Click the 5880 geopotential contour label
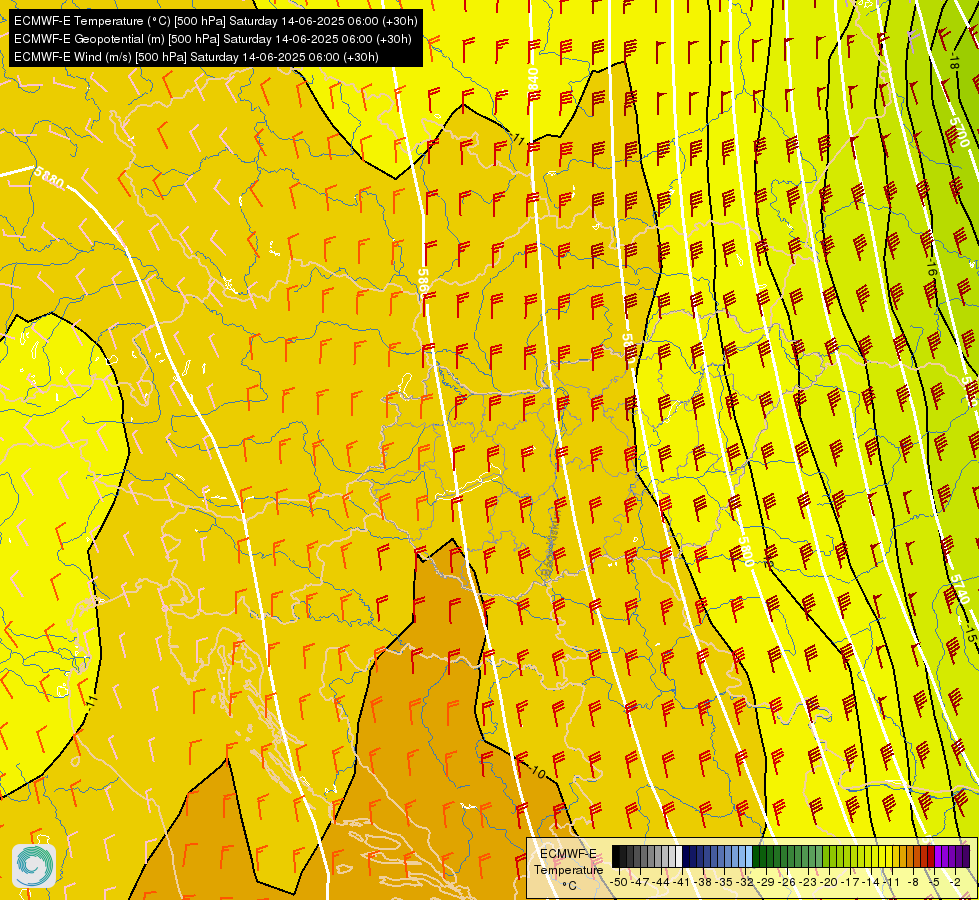Screen dimensions: 979x900 pyautogui.click(x=50, y=178)
